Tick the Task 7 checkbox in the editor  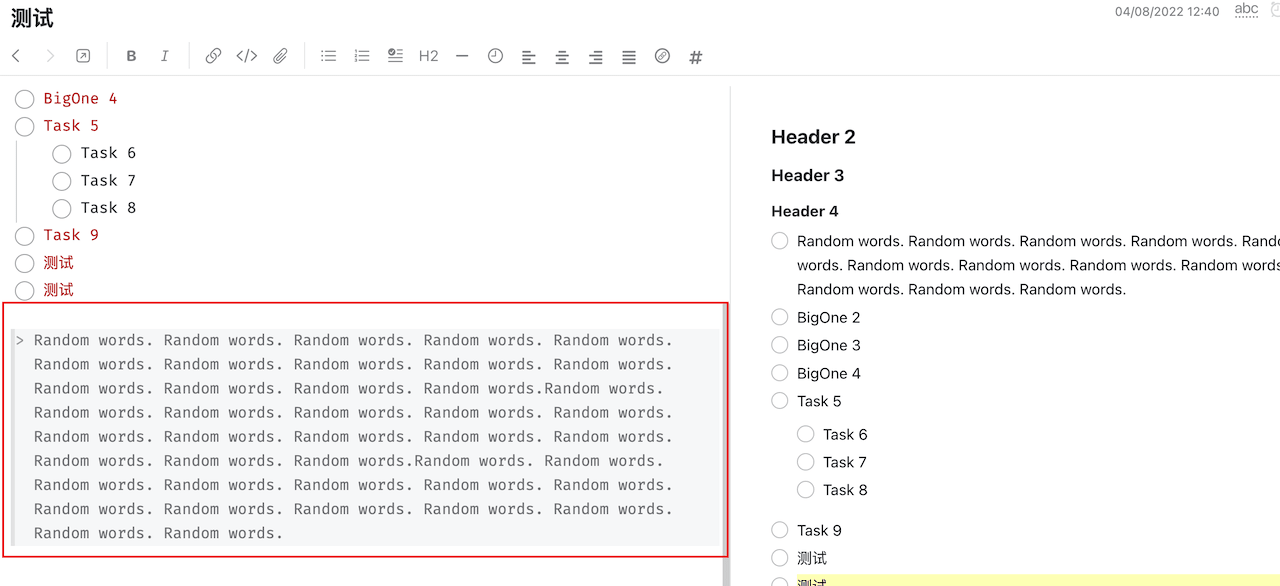(x=62, y=181)
